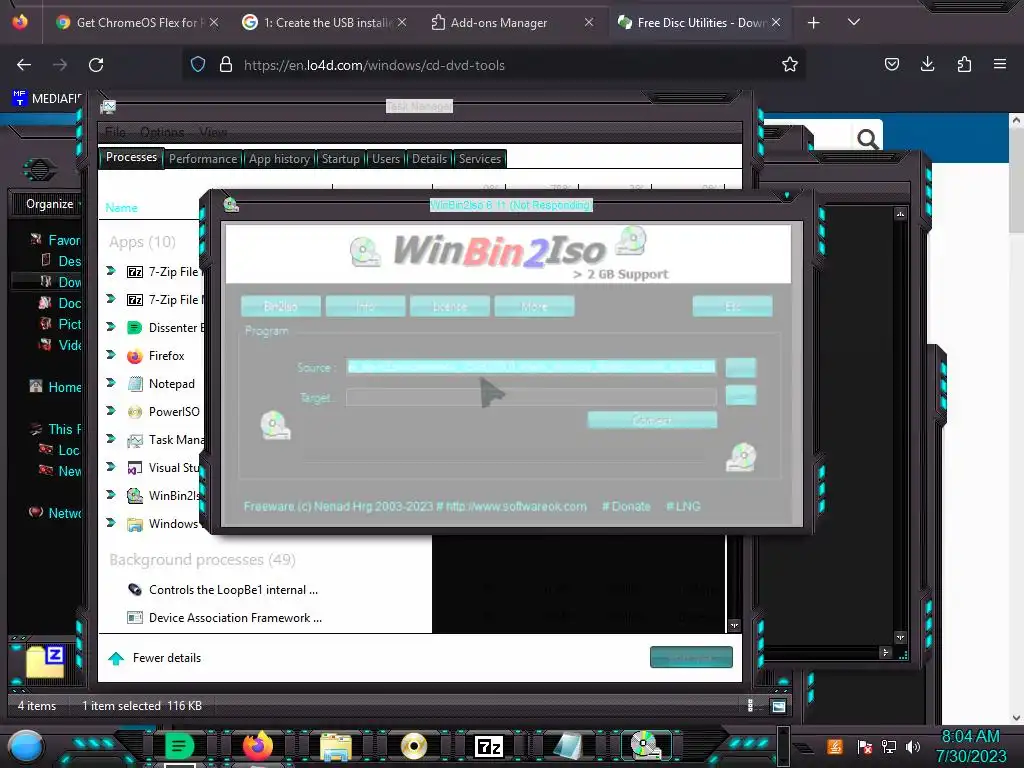Open Dissenter browser from the taskbar
This screenshot has width=1024, height=768.
point(178,746)
